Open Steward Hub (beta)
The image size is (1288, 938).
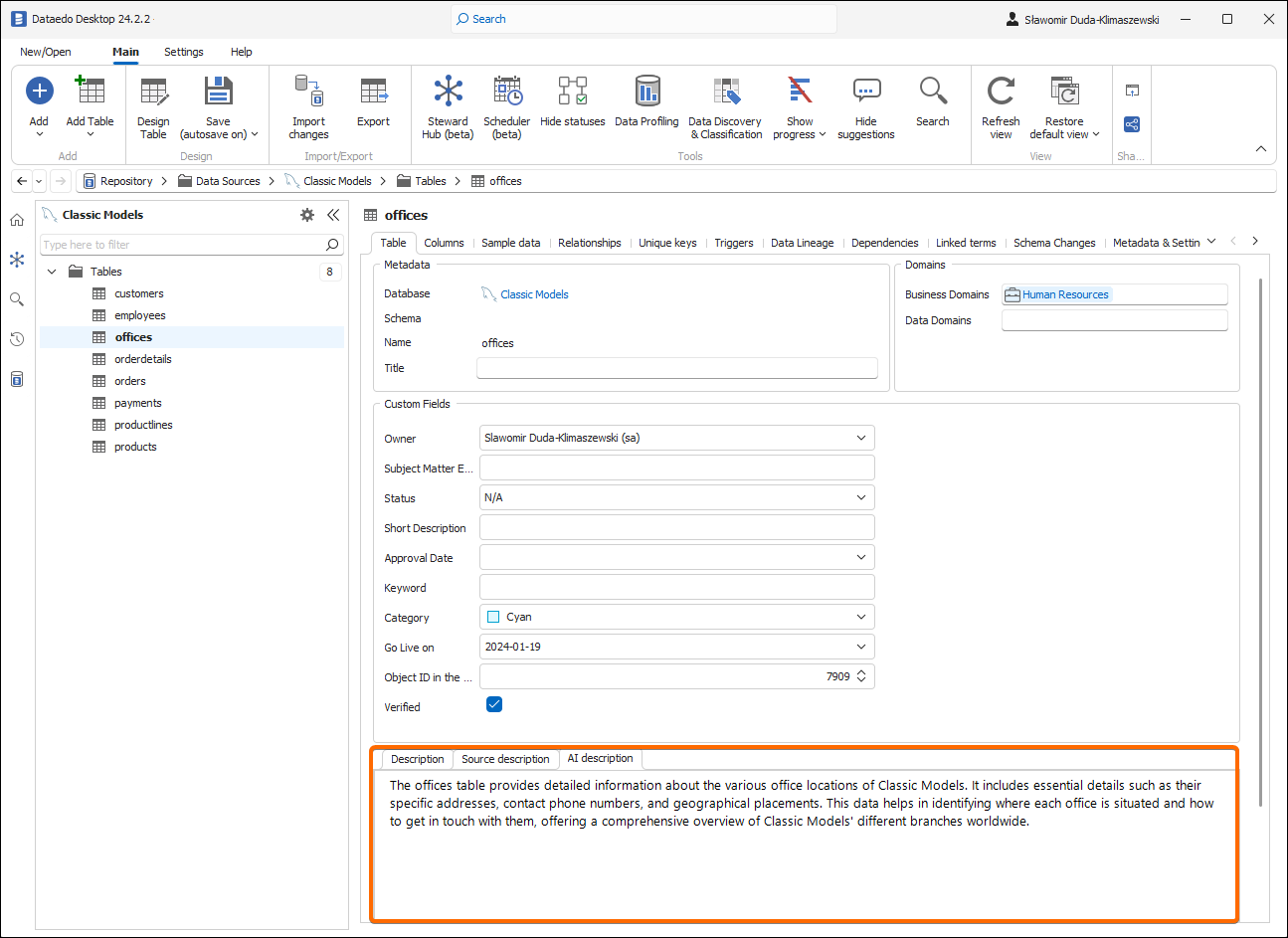click(448, 92)
